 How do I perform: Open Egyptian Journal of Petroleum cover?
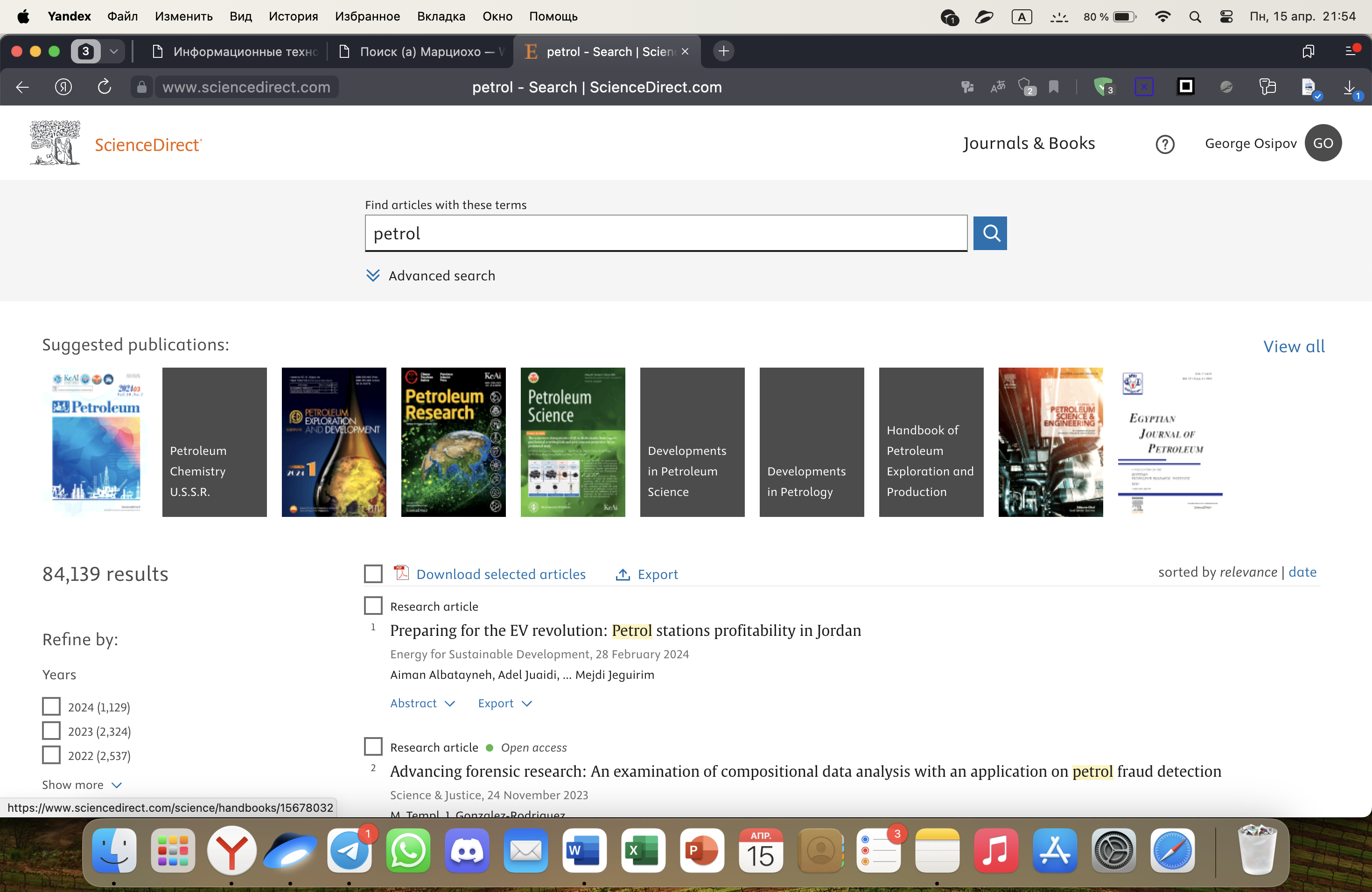1170,442
